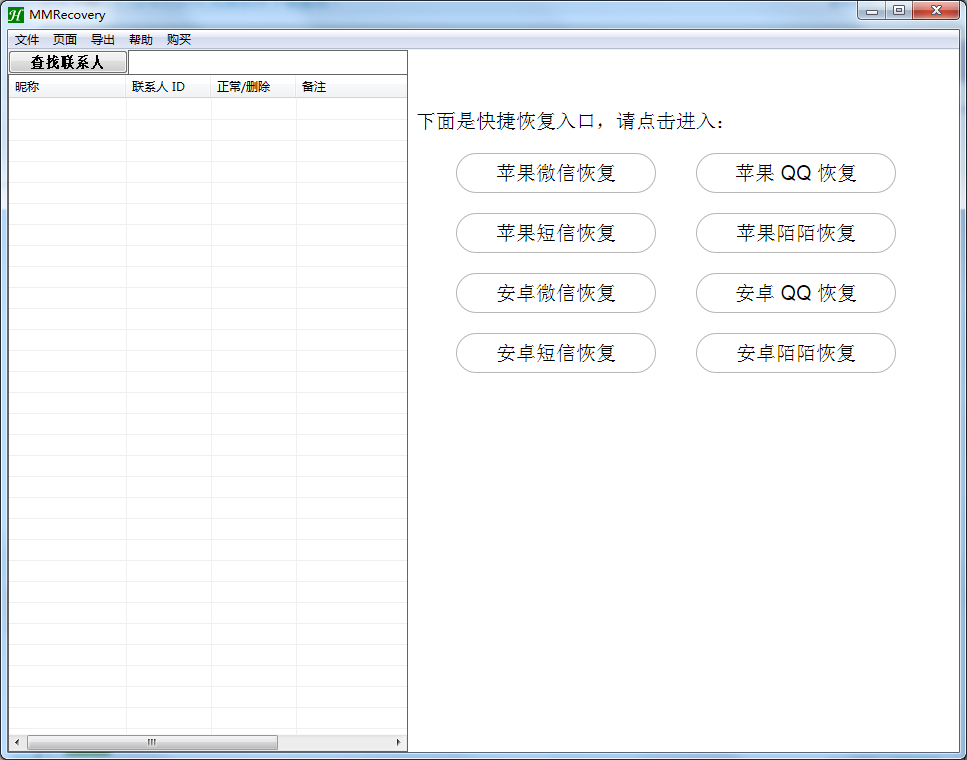The image size is (967, 760).
Task: Select 安卓陌陌恢复 entry
Action: [796, 353]
